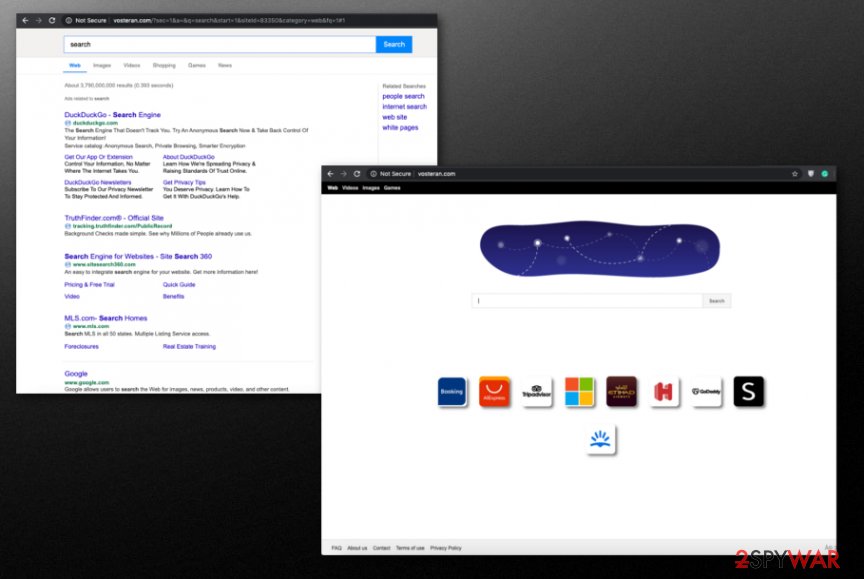Go forward in the vosteran.com homepage window
This screenshot has height=579, width=864.
tap(343, 174)
